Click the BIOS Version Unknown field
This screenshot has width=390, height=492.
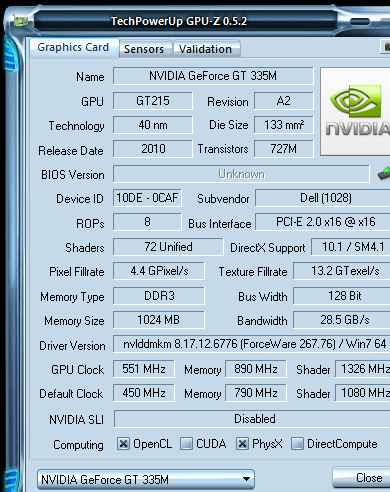[241, 174]
